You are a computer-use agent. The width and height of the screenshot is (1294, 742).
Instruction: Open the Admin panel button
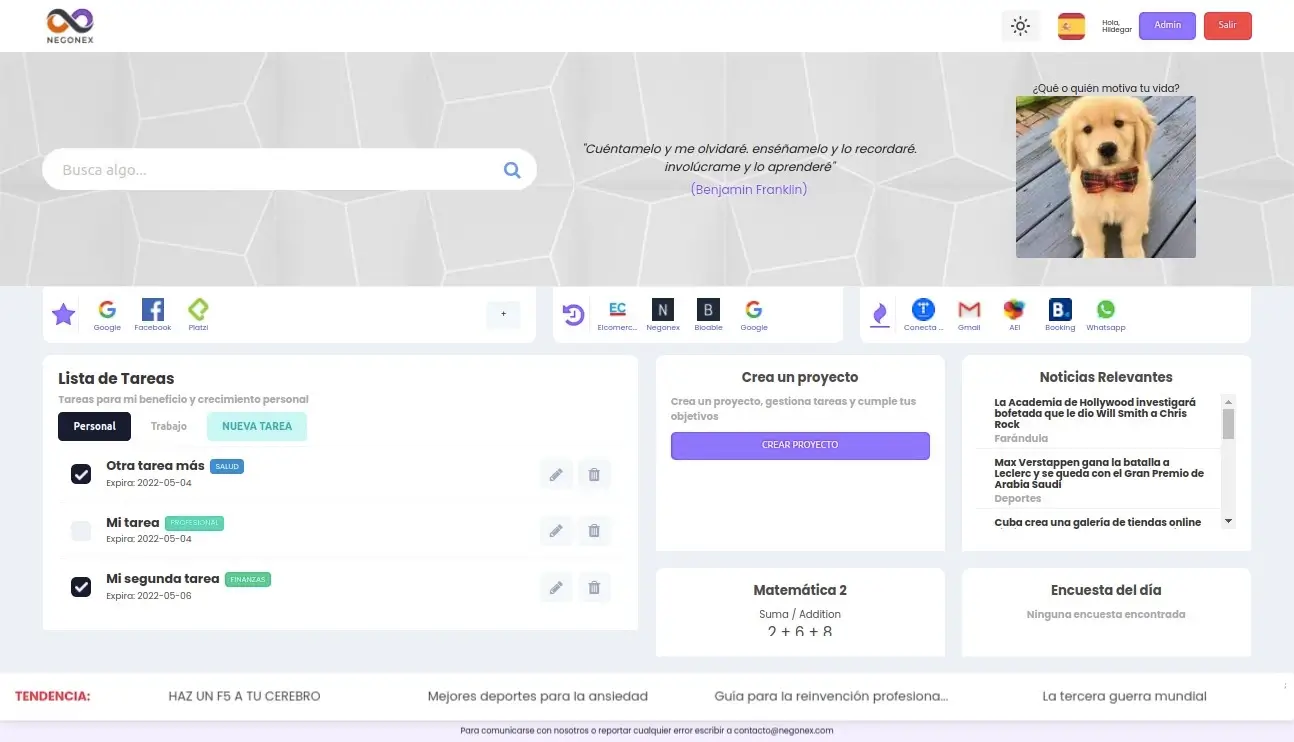tap(1167, 26)
